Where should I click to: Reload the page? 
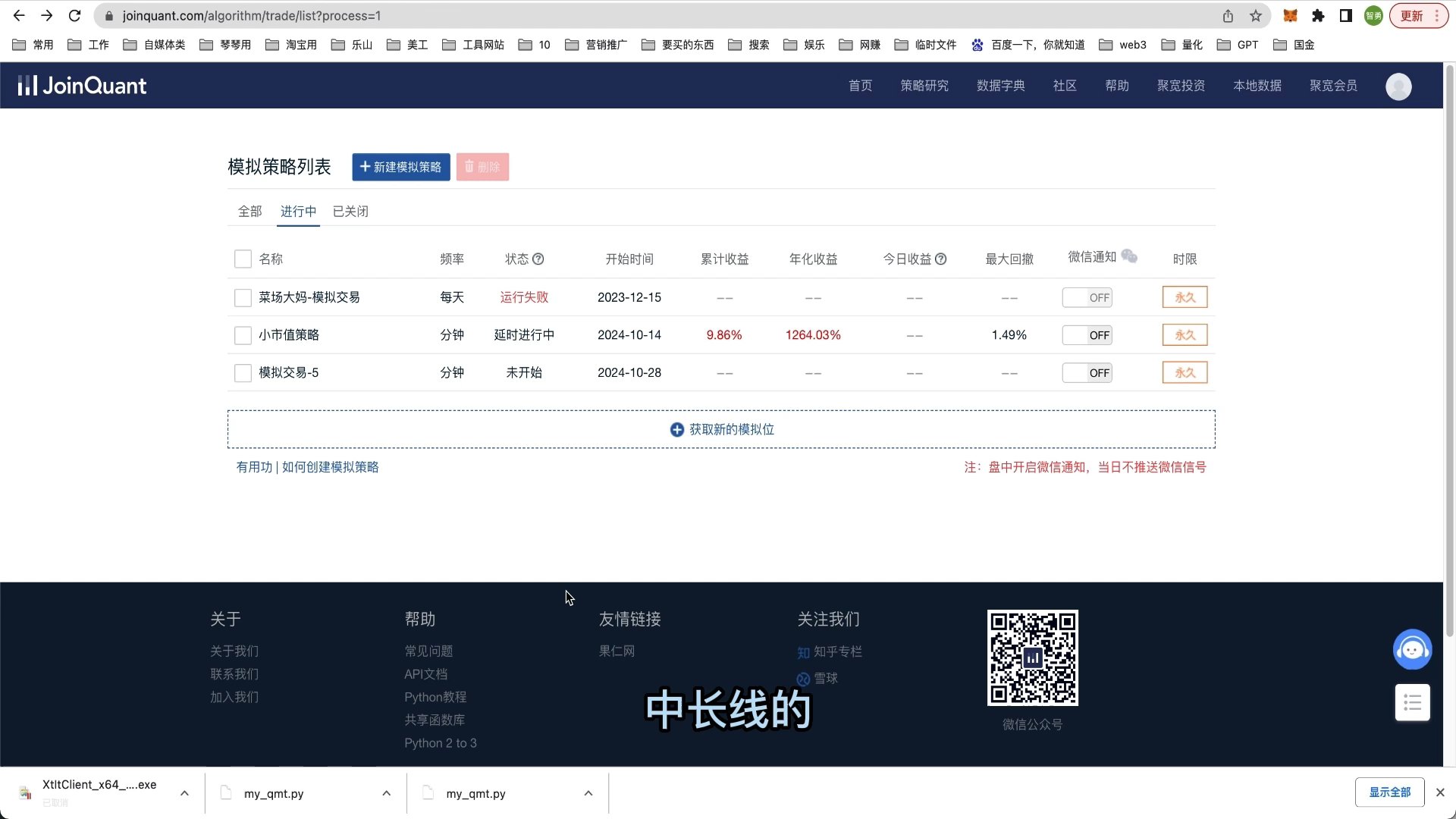[74, 16]
